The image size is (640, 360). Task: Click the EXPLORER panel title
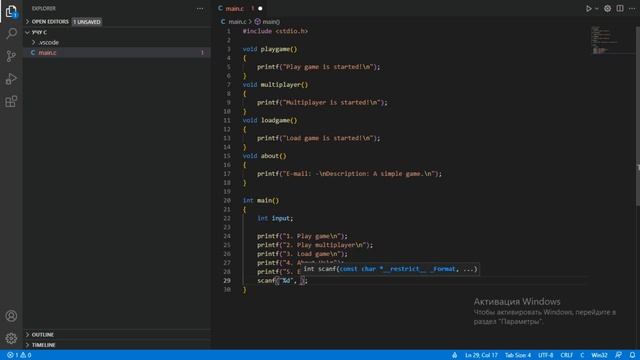coord(44,9)
